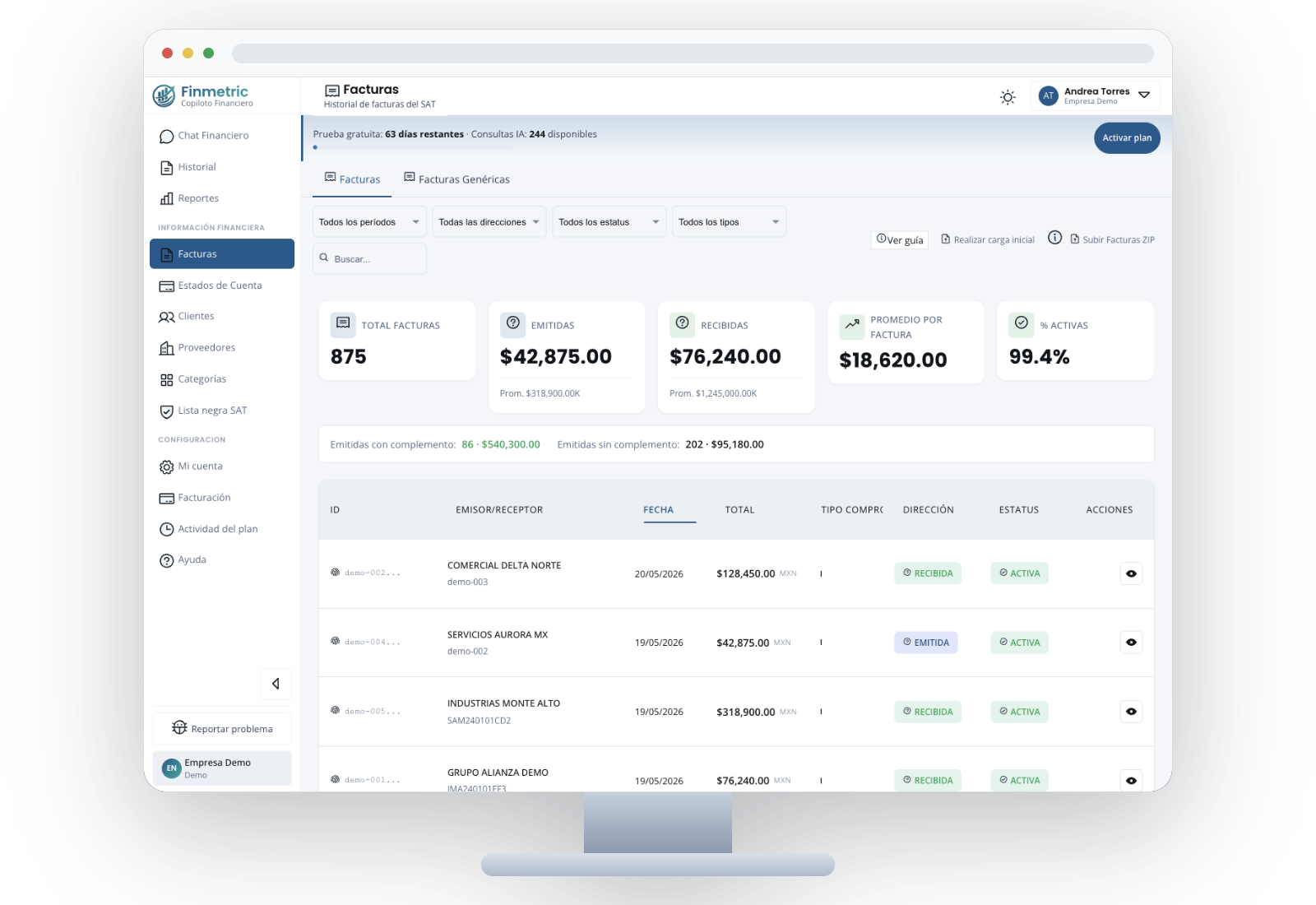Screen dimensions: 1316x905
Task: Sort table by ID column
Action: (335, 510)
